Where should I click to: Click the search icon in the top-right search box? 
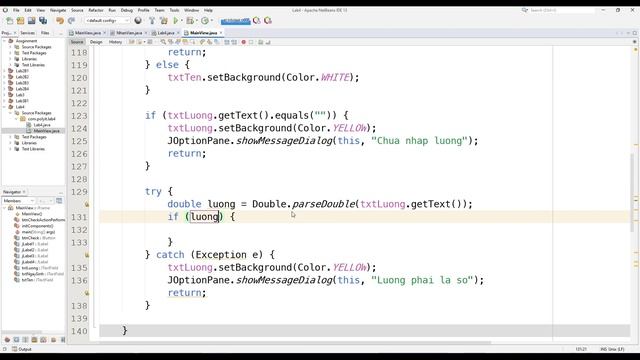(x=524, y=10)
